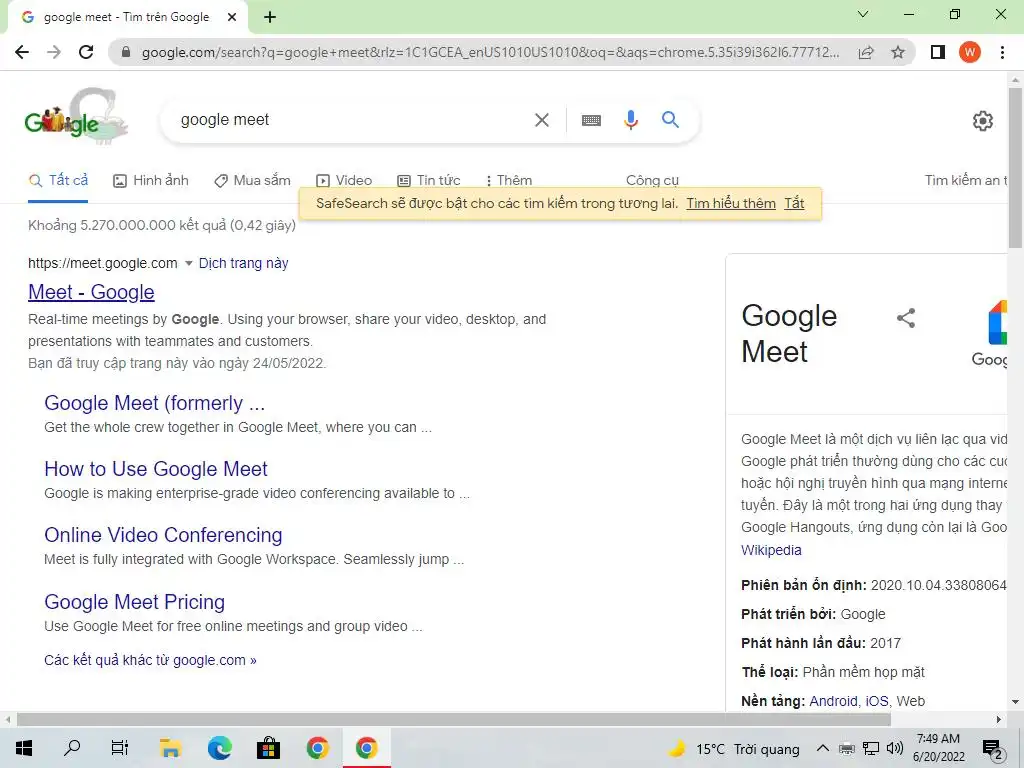Screen dimensions: 1024x768
Task: Switch to the Video tab
Action: pyautogui.click(x=344, y=180)
